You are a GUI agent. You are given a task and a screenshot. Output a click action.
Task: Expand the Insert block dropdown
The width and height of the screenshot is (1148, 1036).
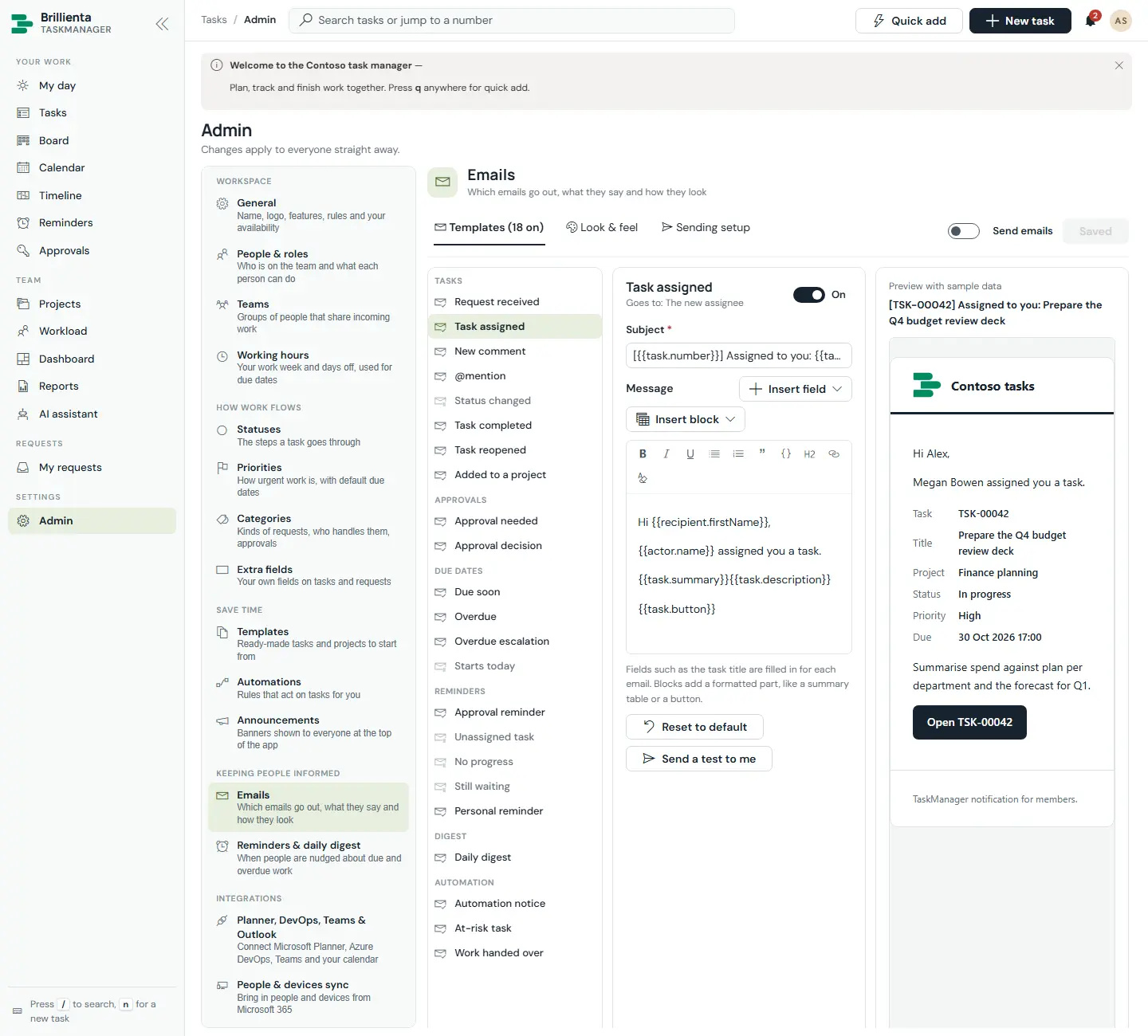(686, 419)
